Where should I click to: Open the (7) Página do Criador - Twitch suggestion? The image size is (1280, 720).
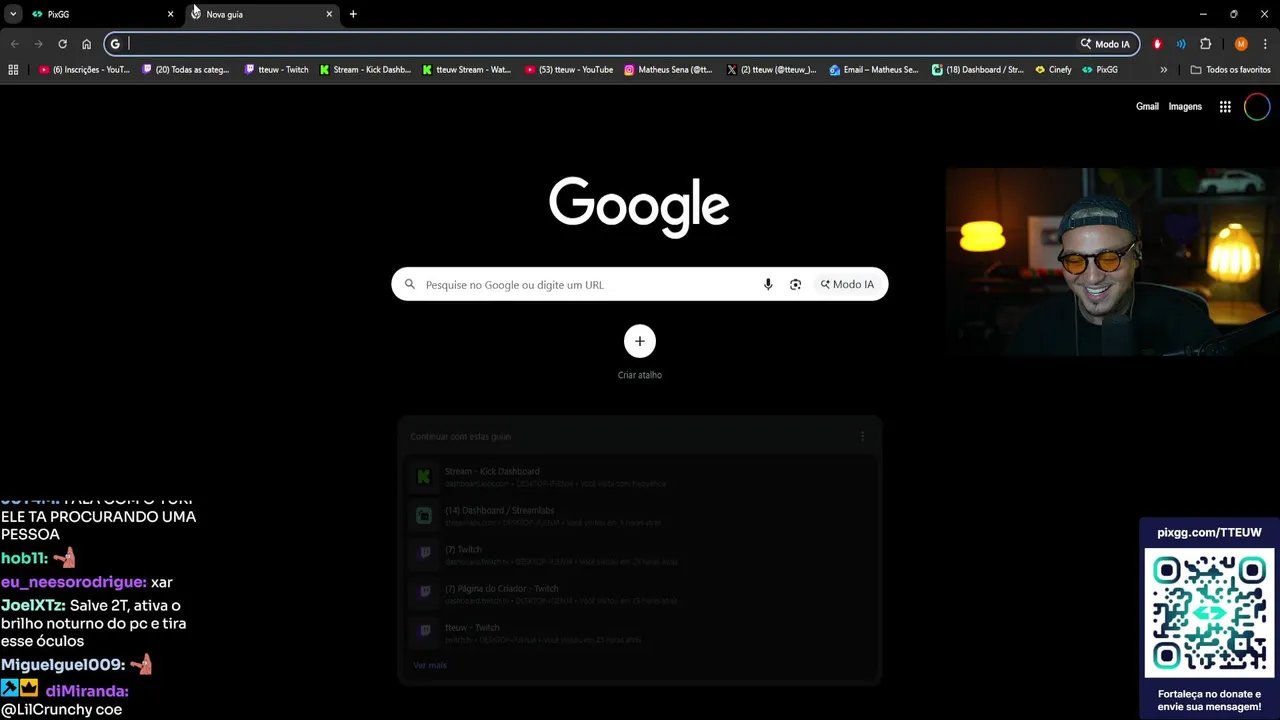(640, 593)
